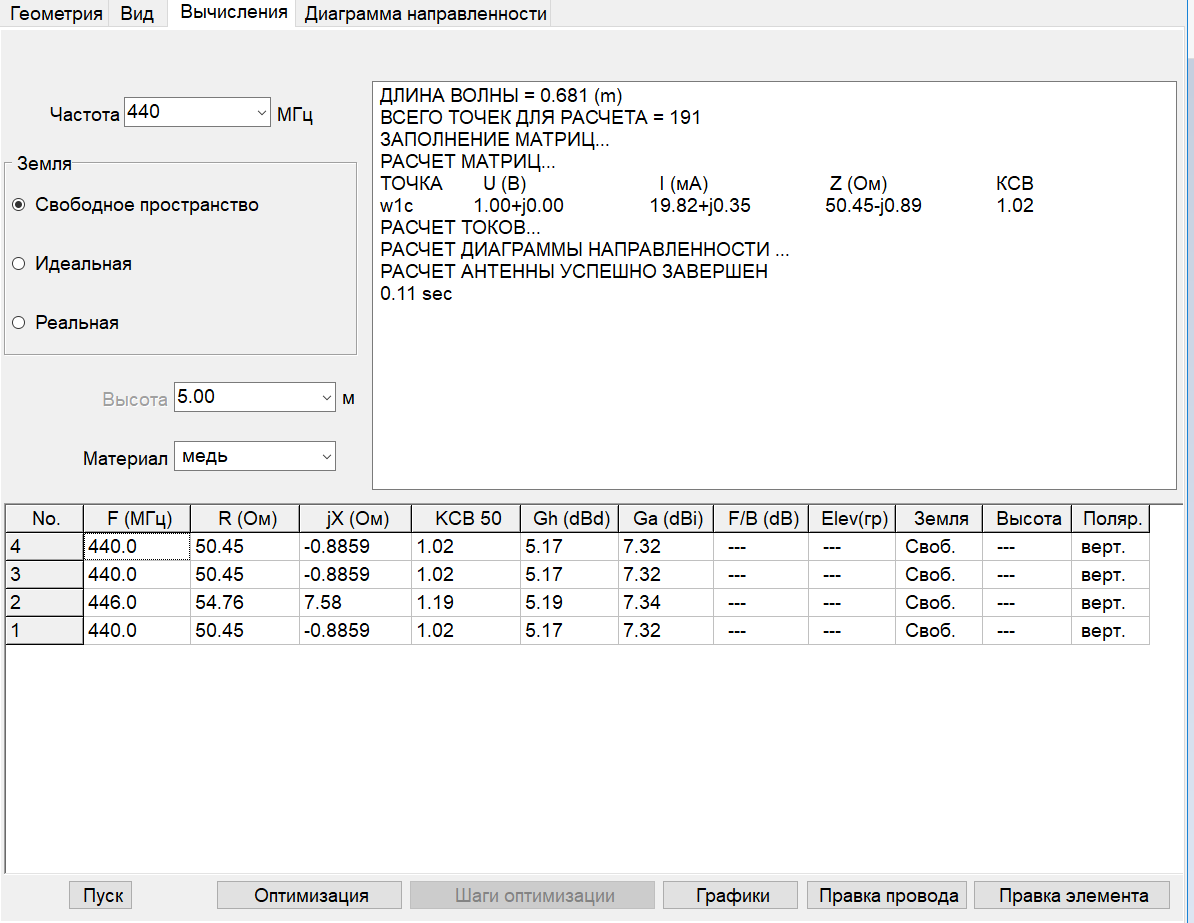Click the КСВ 50 column header

466,519
